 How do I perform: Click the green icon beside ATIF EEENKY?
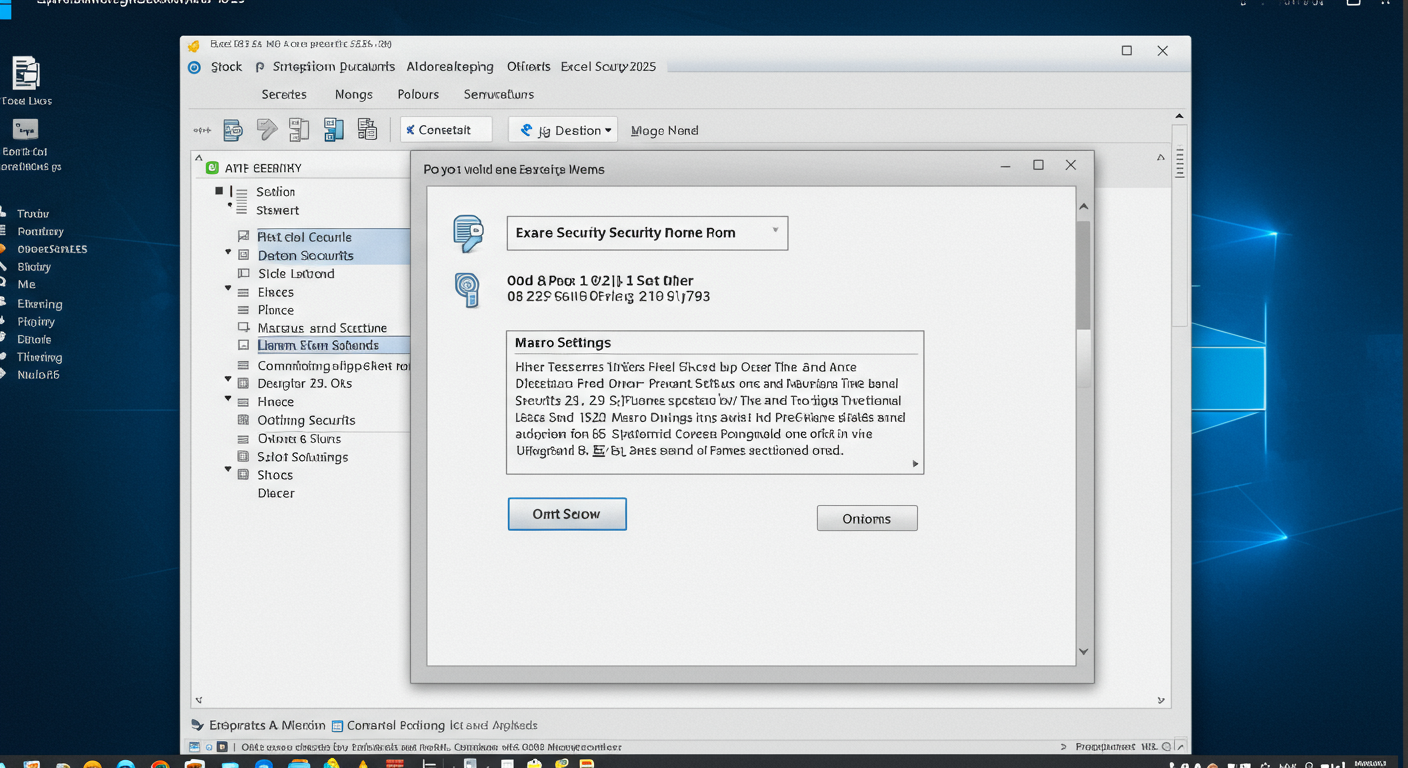click(212, 168)
